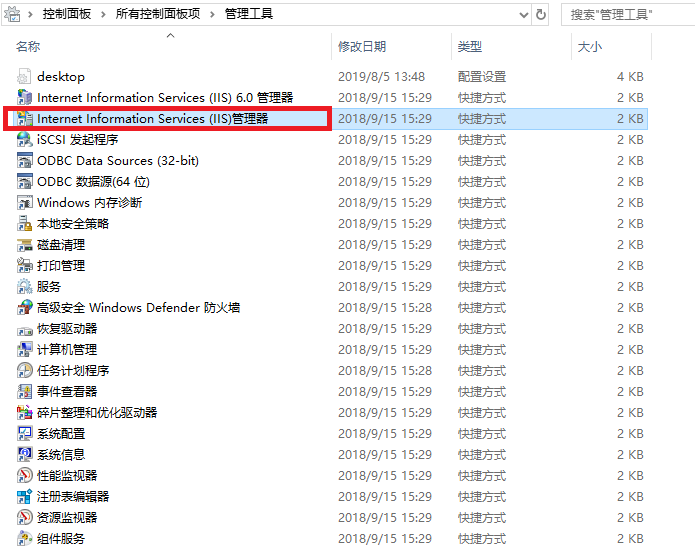Viewport: 695px width, 560px height.
Task: Select the "注册表编辑器" name text
Action: [73, 497]
